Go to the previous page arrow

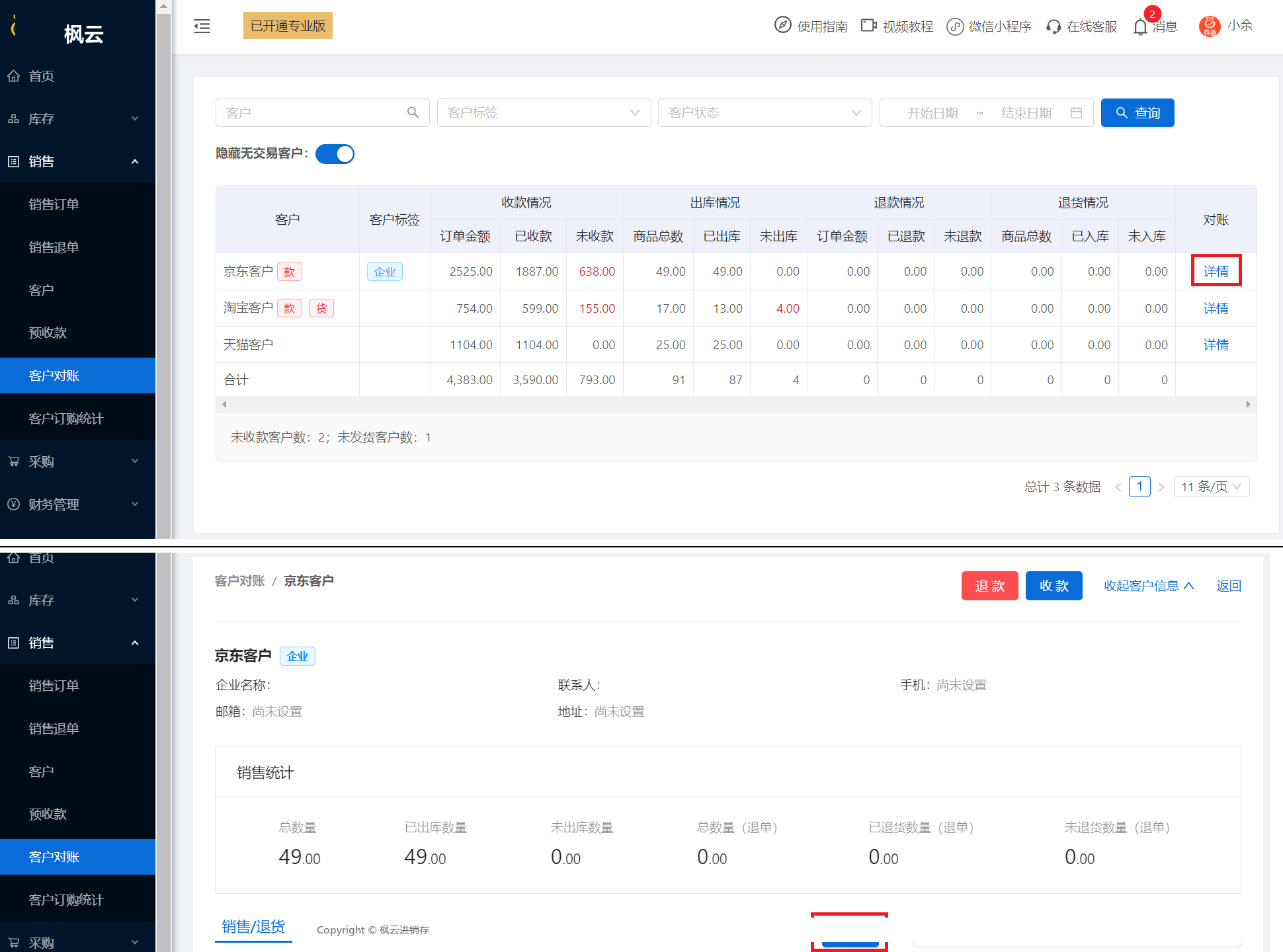click(1118, 487)
